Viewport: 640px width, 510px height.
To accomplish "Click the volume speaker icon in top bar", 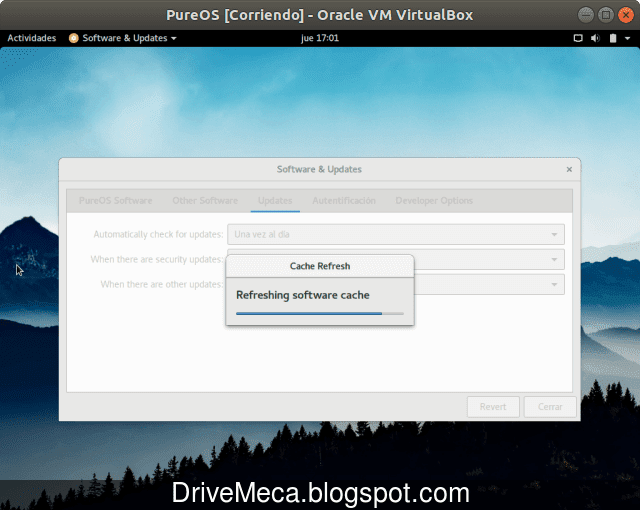I will click(x=595, y=38).
